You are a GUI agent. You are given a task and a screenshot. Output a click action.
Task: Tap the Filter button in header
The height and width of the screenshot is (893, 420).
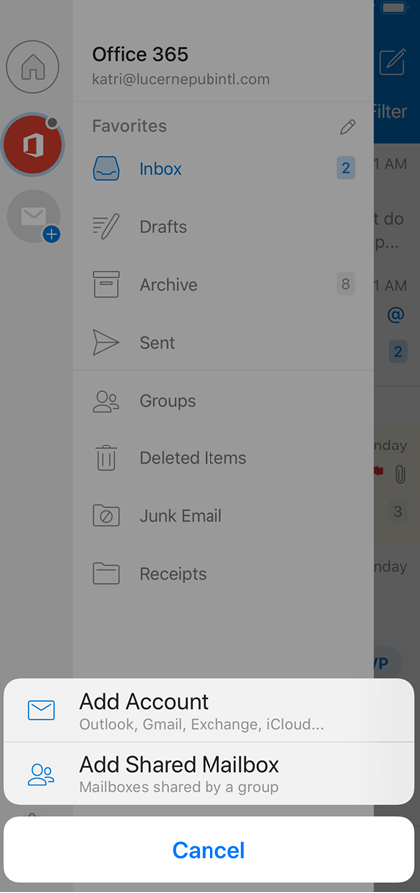(391, 112)
